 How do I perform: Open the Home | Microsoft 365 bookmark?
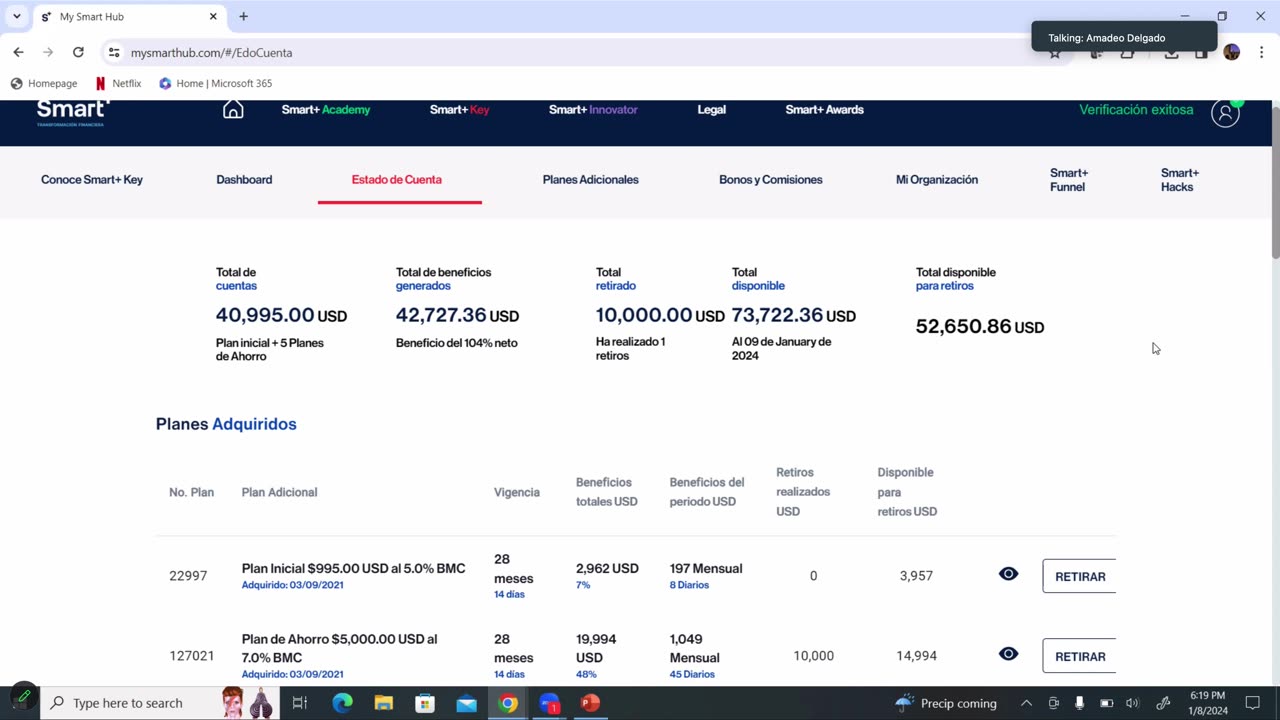pyautogui.click(x=215, y=83)
